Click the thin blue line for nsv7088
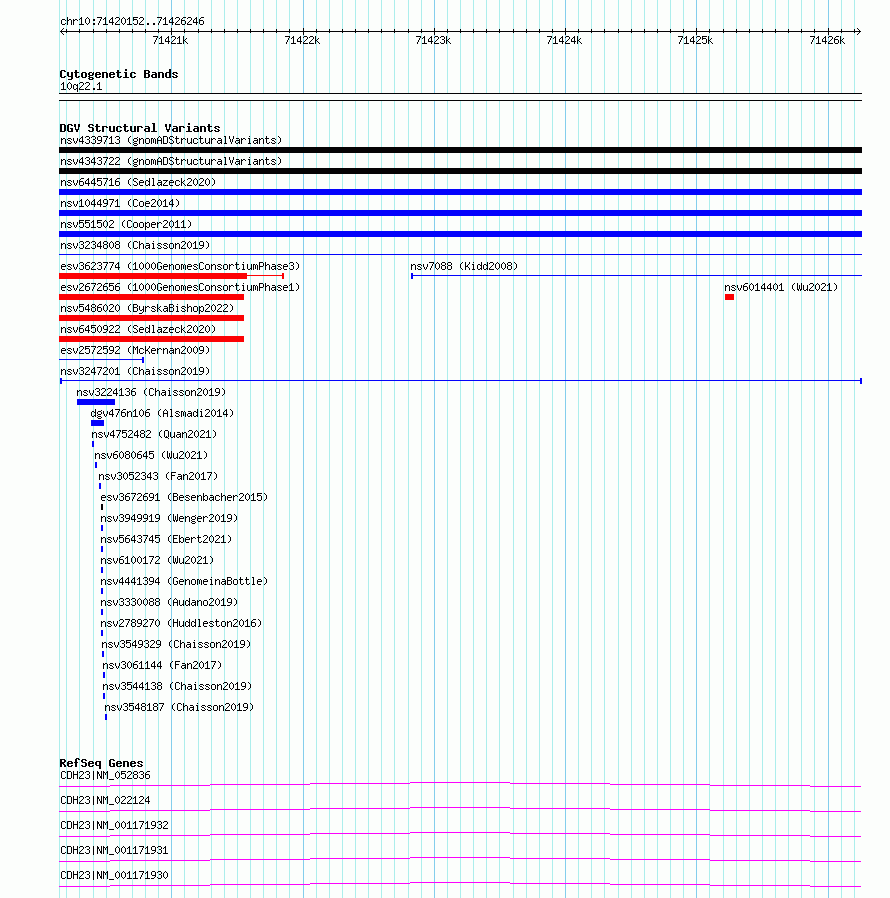890x898 pixels. coord(636,276)
